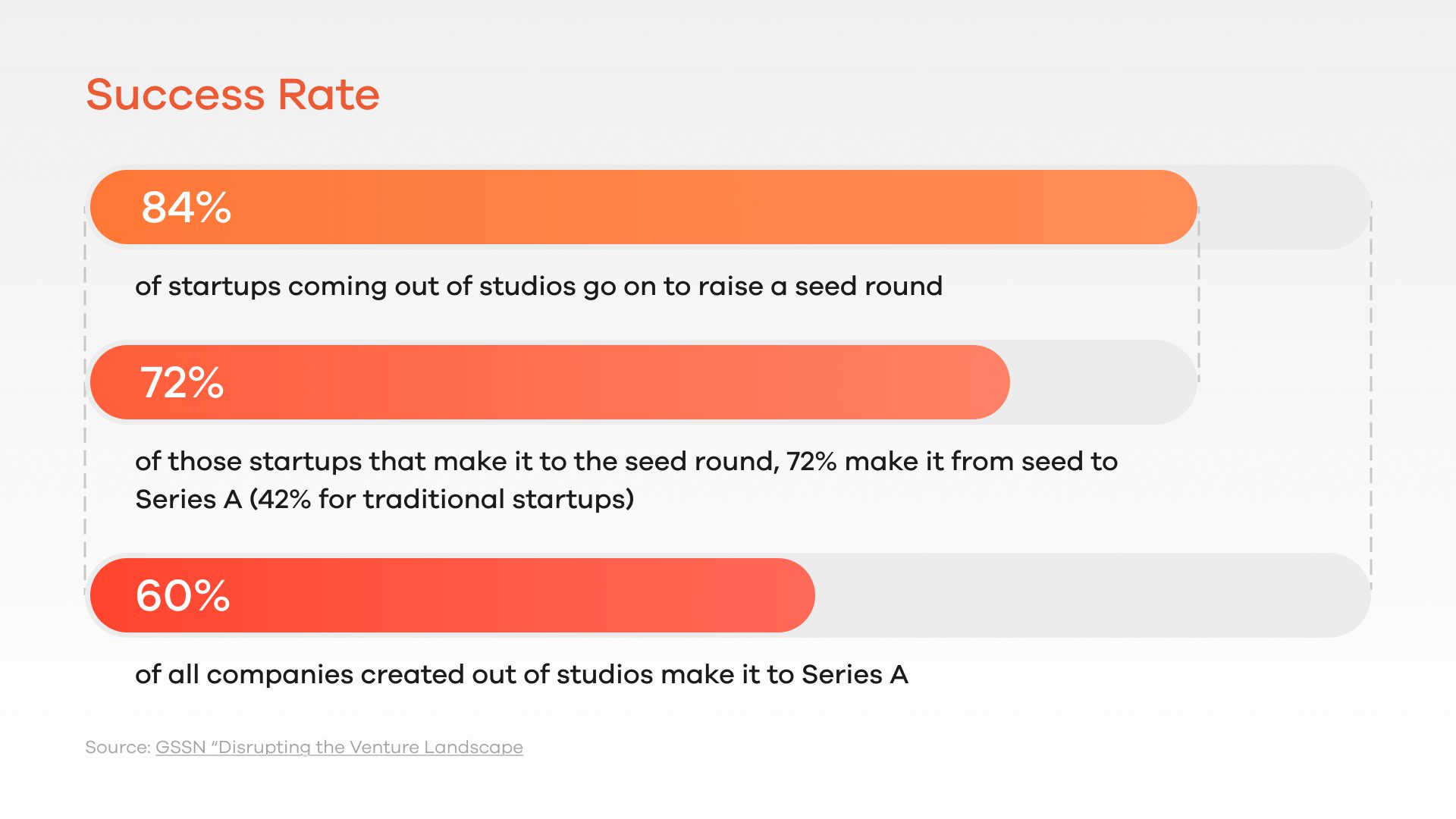Open the GSSN Disrupting the Venture Landscape link

[x=339, y=747]
